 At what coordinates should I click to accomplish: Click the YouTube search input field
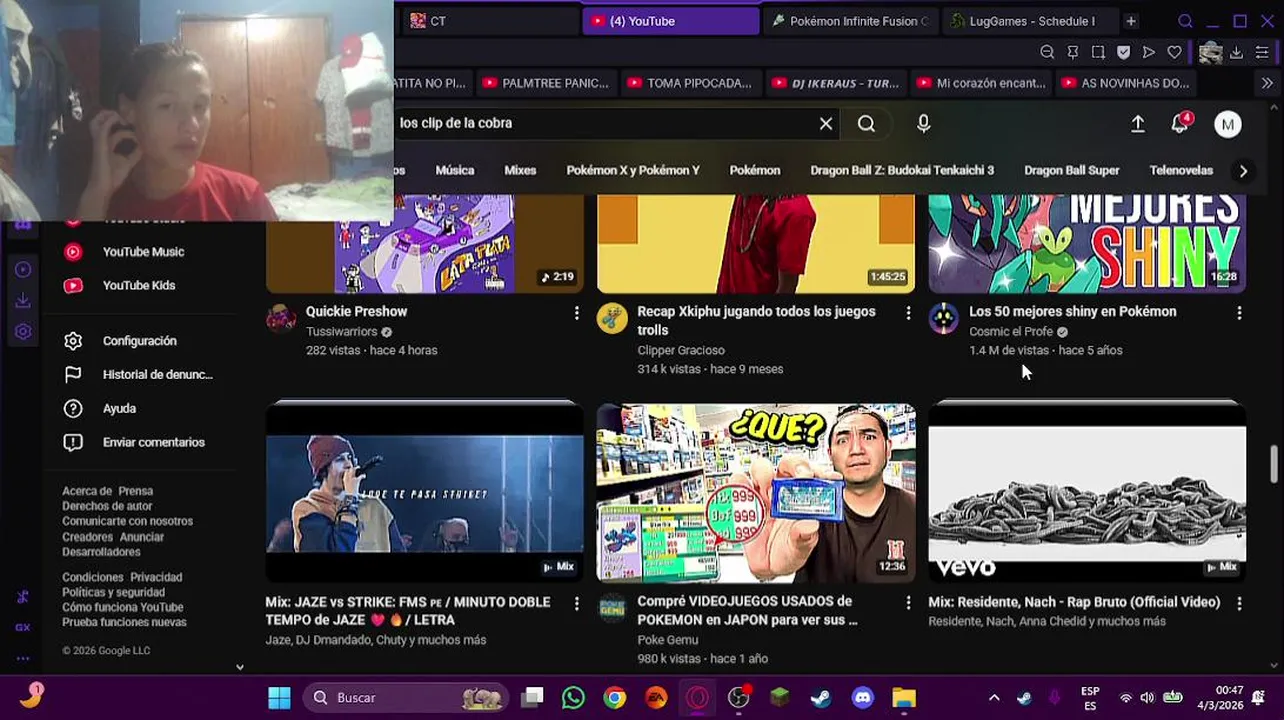(x=605, y=123)
